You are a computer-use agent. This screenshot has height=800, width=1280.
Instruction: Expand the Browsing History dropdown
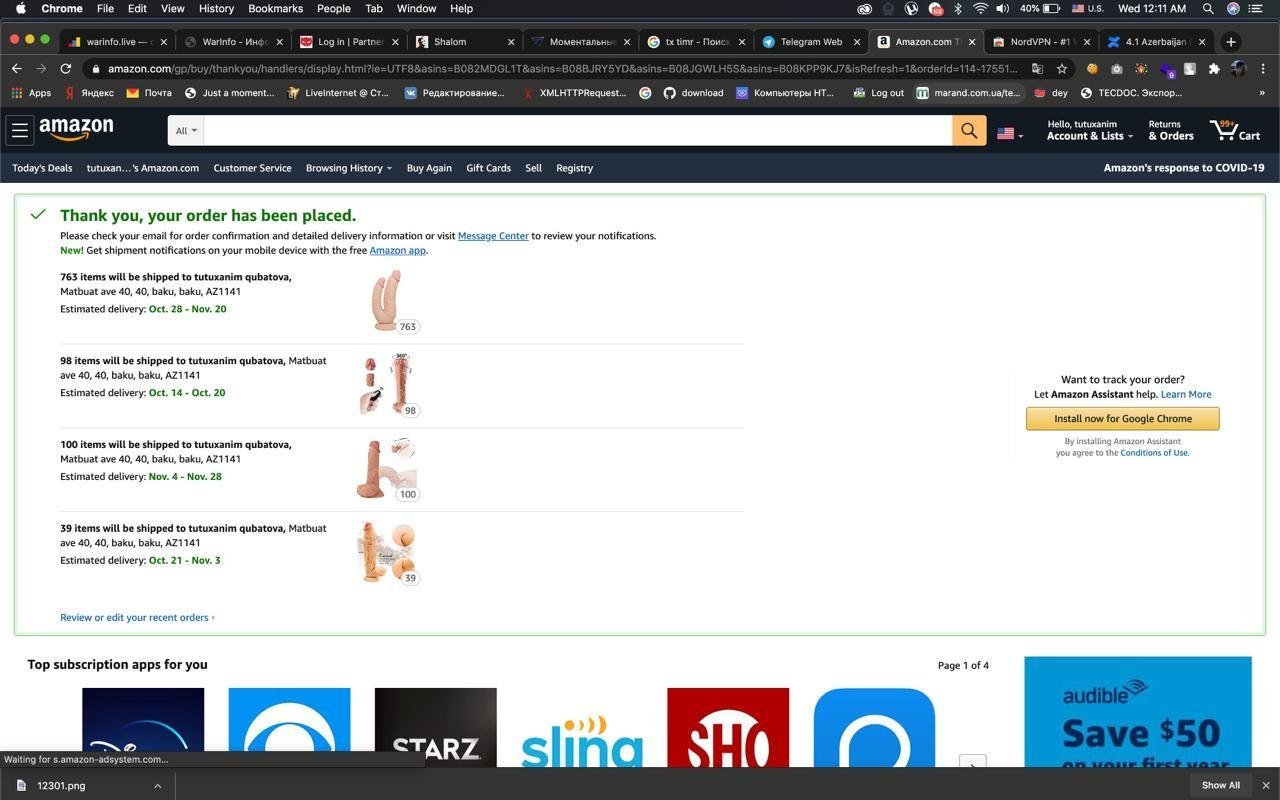coord(349,168)
